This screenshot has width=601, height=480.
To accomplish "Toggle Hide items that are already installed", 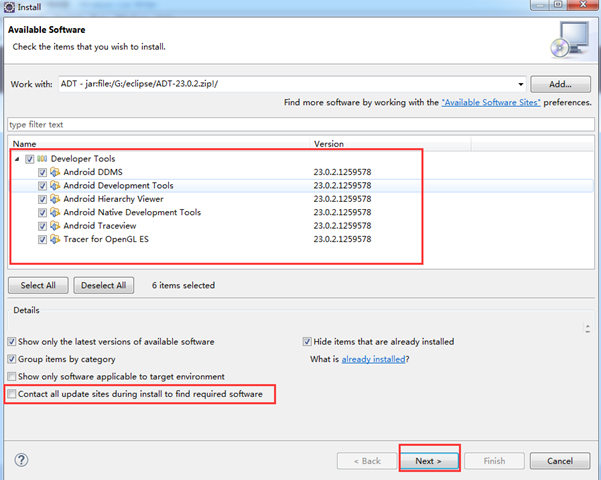I will point(307,341).
